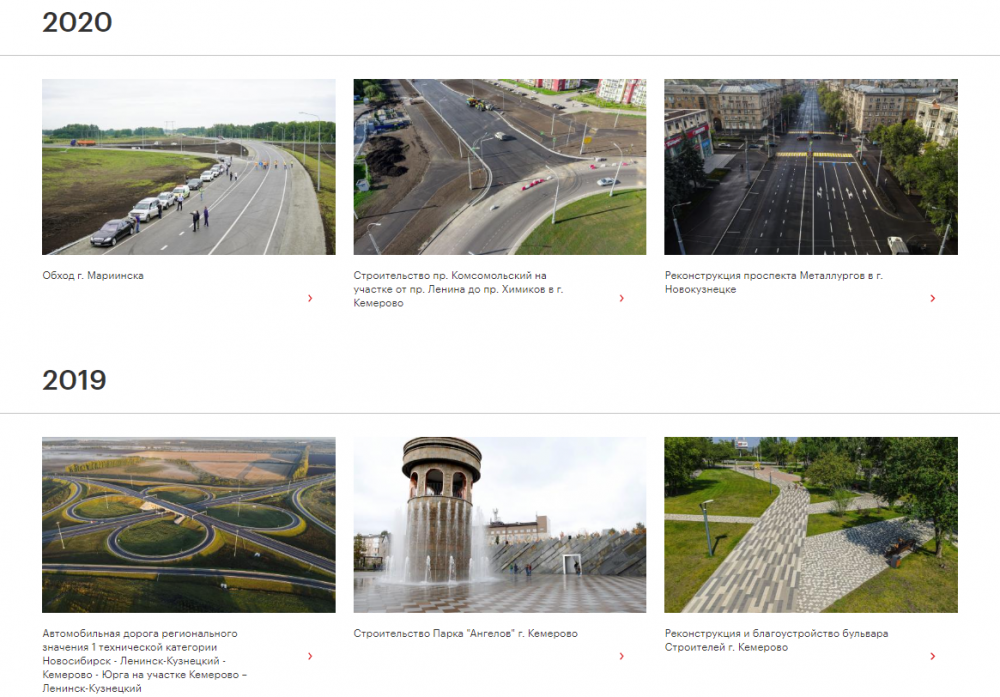Click red arrow for Новосибирск - Ленинск-Кузнецкий road
Screen dimensions: 1000x697
point(310,656)
